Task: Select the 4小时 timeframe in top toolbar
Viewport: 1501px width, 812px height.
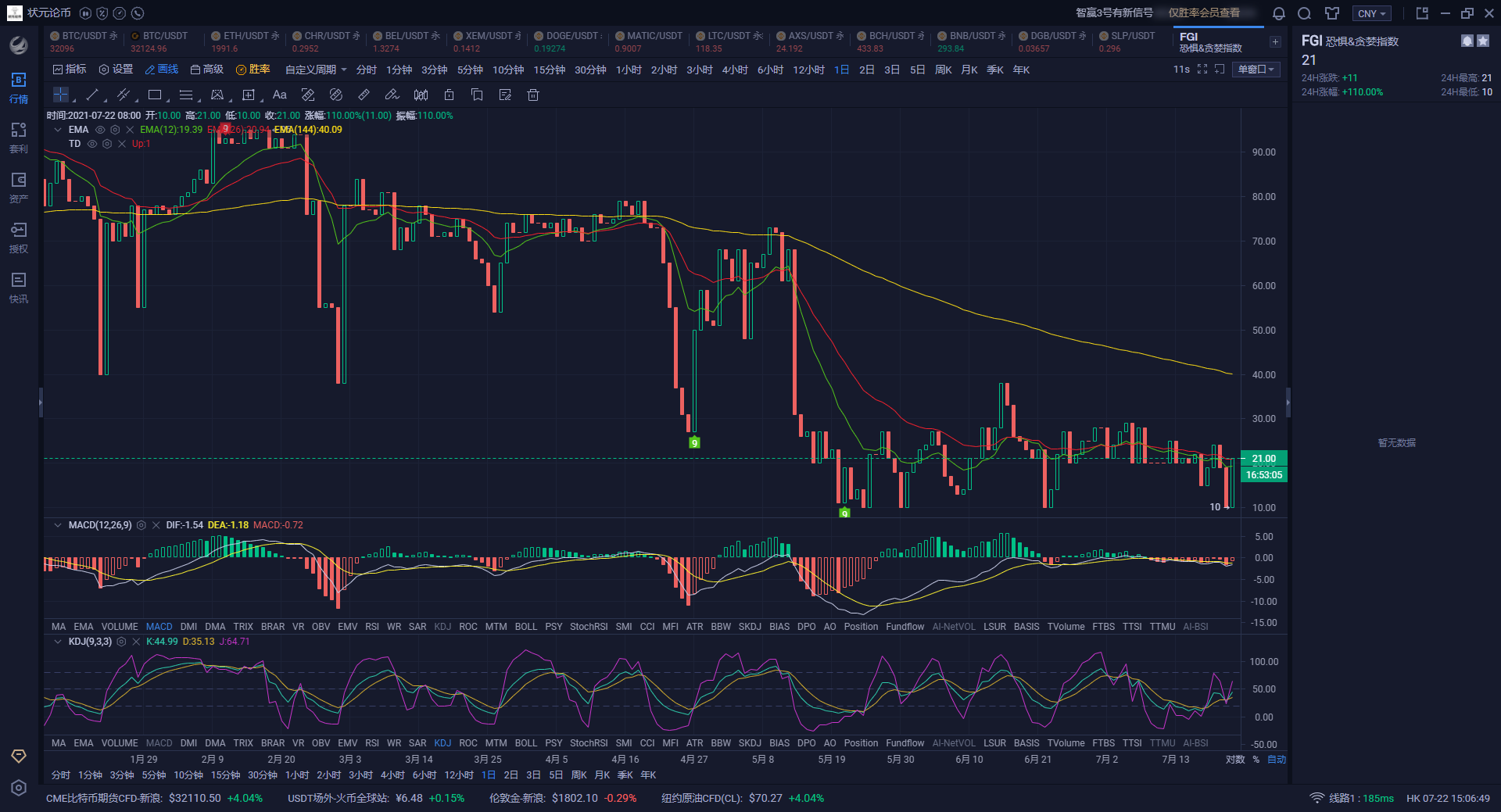Action: tap(734, 70)
